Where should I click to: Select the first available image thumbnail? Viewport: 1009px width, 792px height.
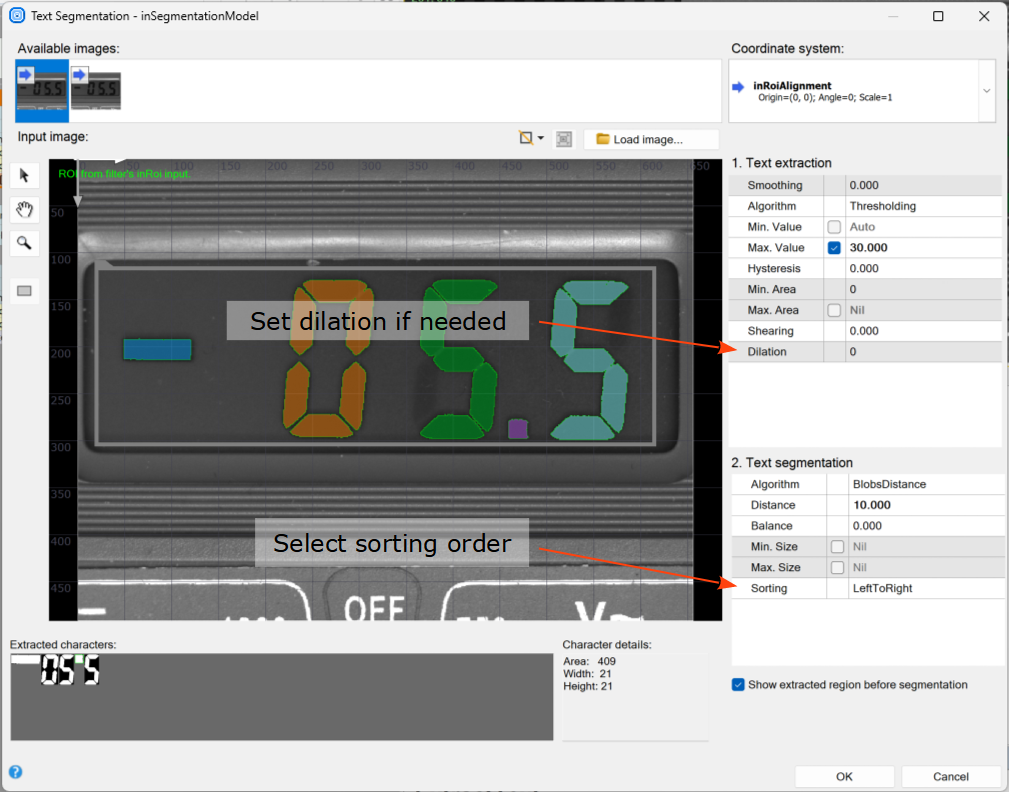[42, 89]
